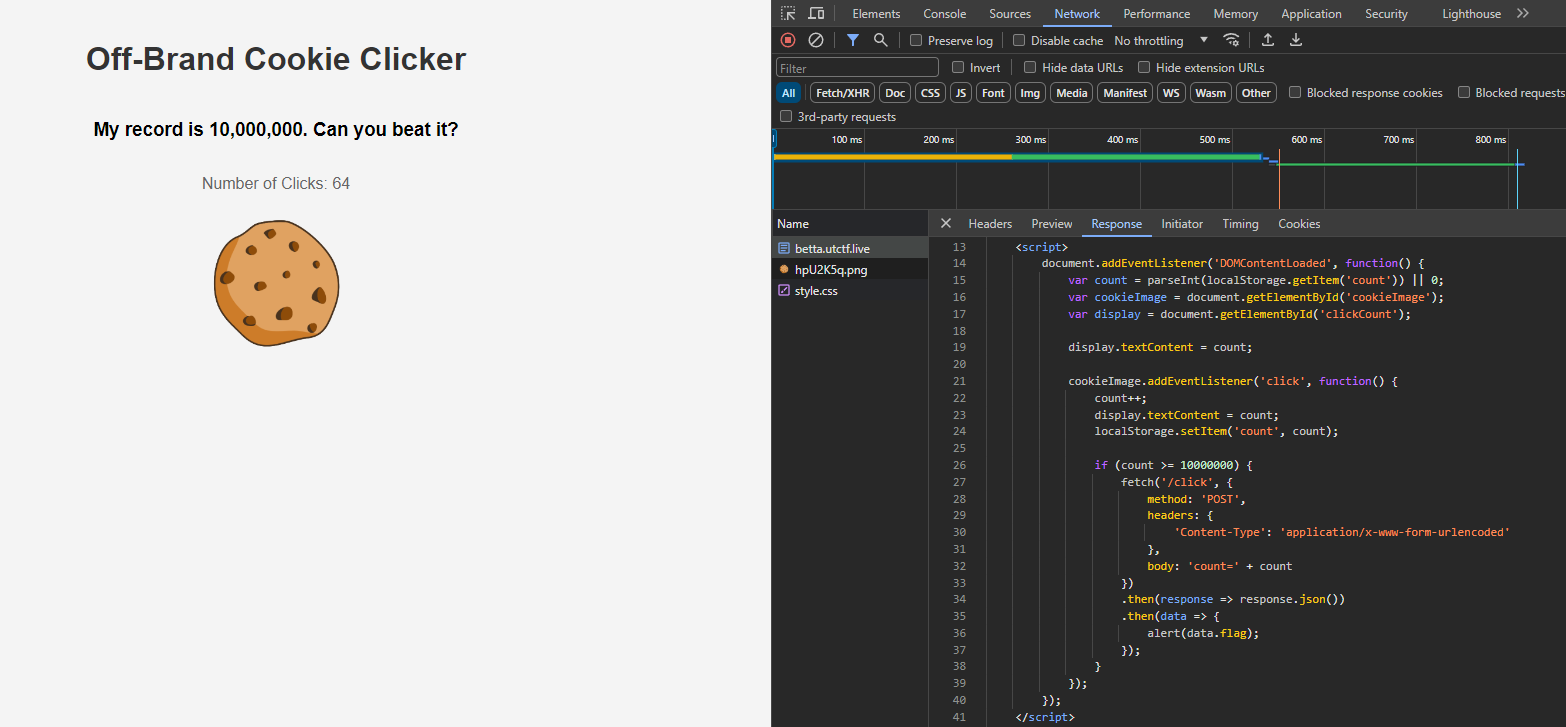The height and width of the screenshot is (727, 1566).
Task: Filter requests by Fetch/XHR
Action: pyautogui.click(x=842, y=93)
